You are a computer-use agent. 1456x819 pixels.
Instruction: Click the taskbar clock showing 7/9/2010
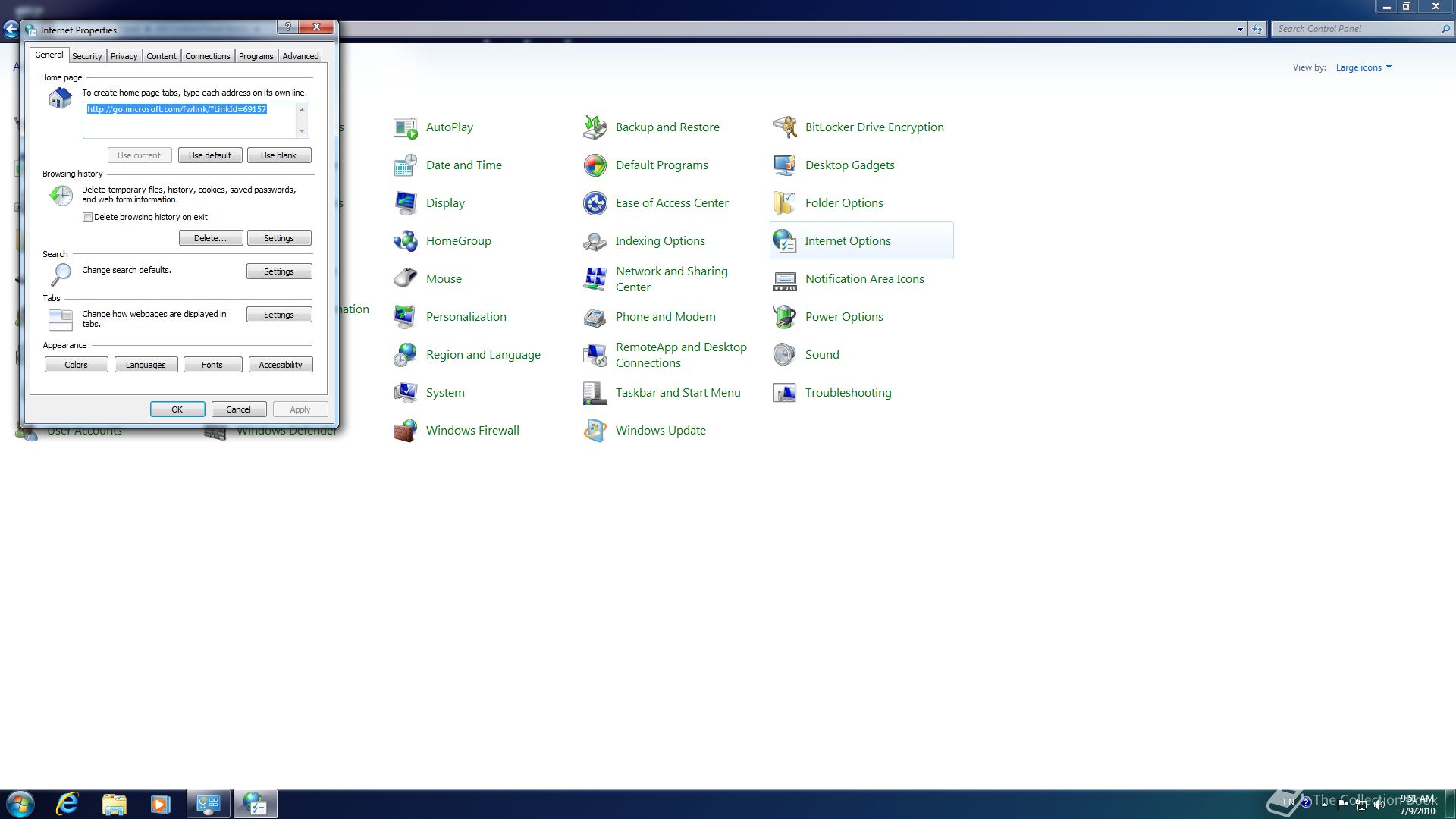point(1417,805)
